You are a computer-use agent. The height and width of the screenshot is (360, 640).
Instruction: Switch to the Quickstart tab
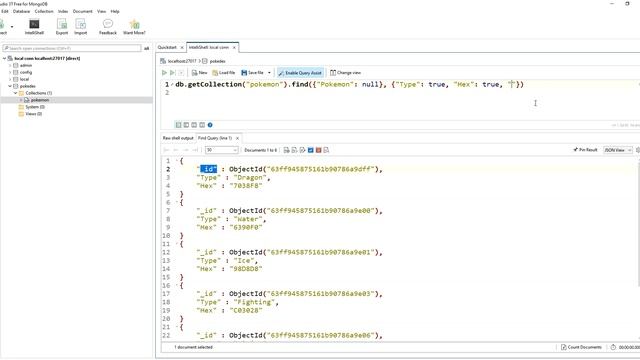click(x=167, y=47)
